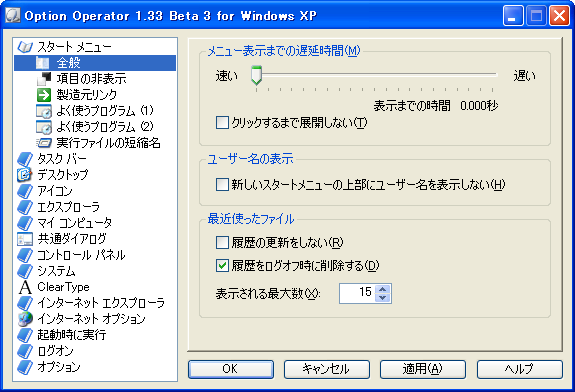Select 項目の非表示 tree entry
This screenshot has height=392, width=575.
tap(91, 79)
